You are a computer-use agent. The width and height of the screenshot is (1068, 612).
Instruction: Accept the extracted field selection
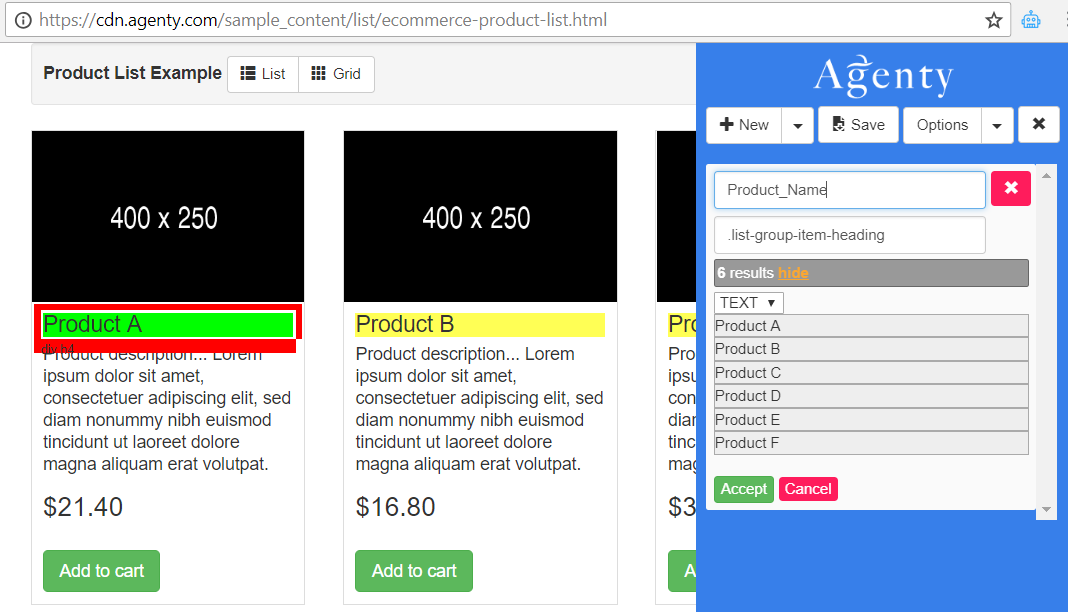click(743, 489)
